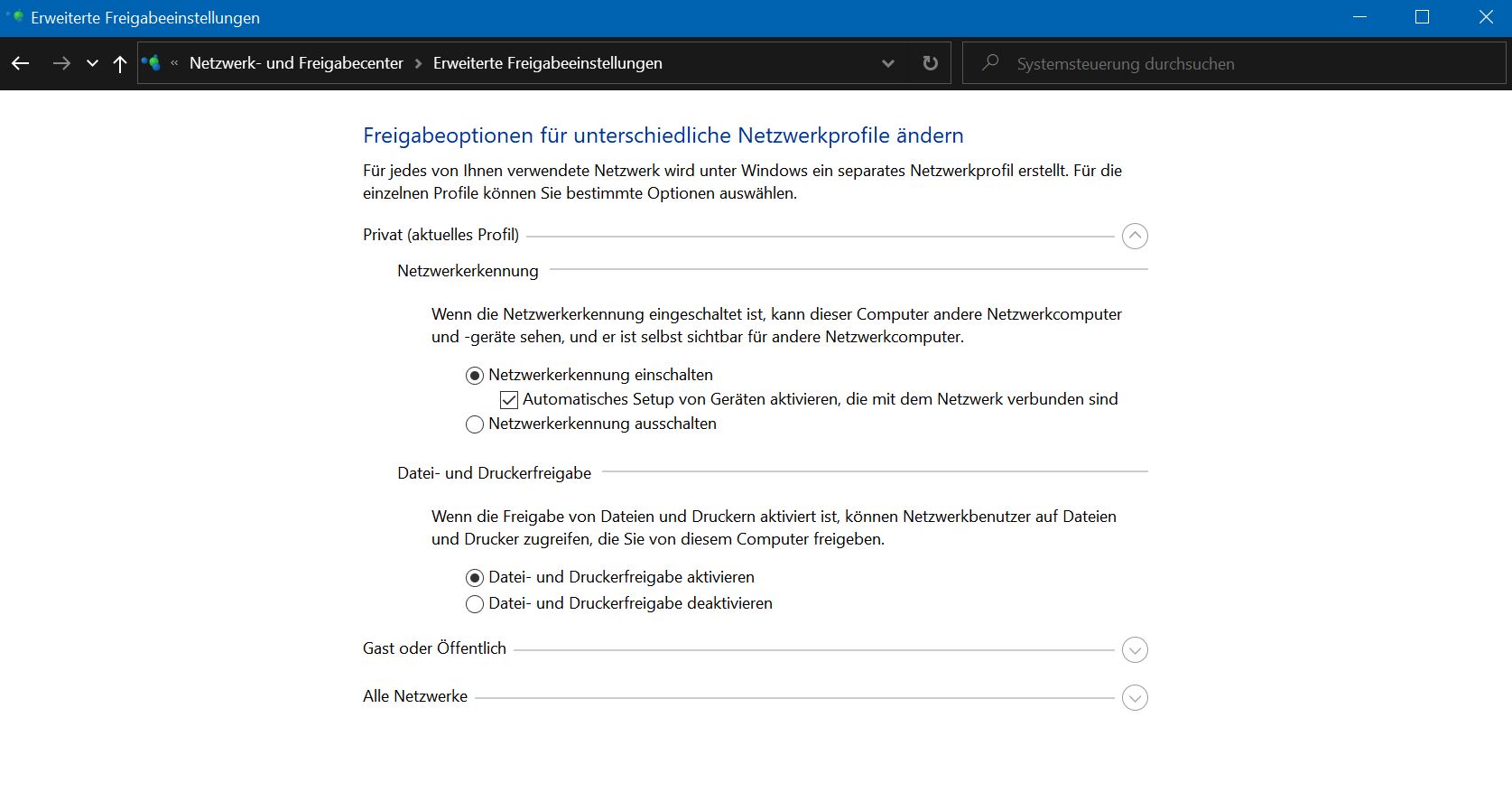Viewport: 1512px width, 792px height.
Task: Expand the breadcrumb arrow after Netzwerk- und Freigabecenter
Action: click(x=418, y=63)
